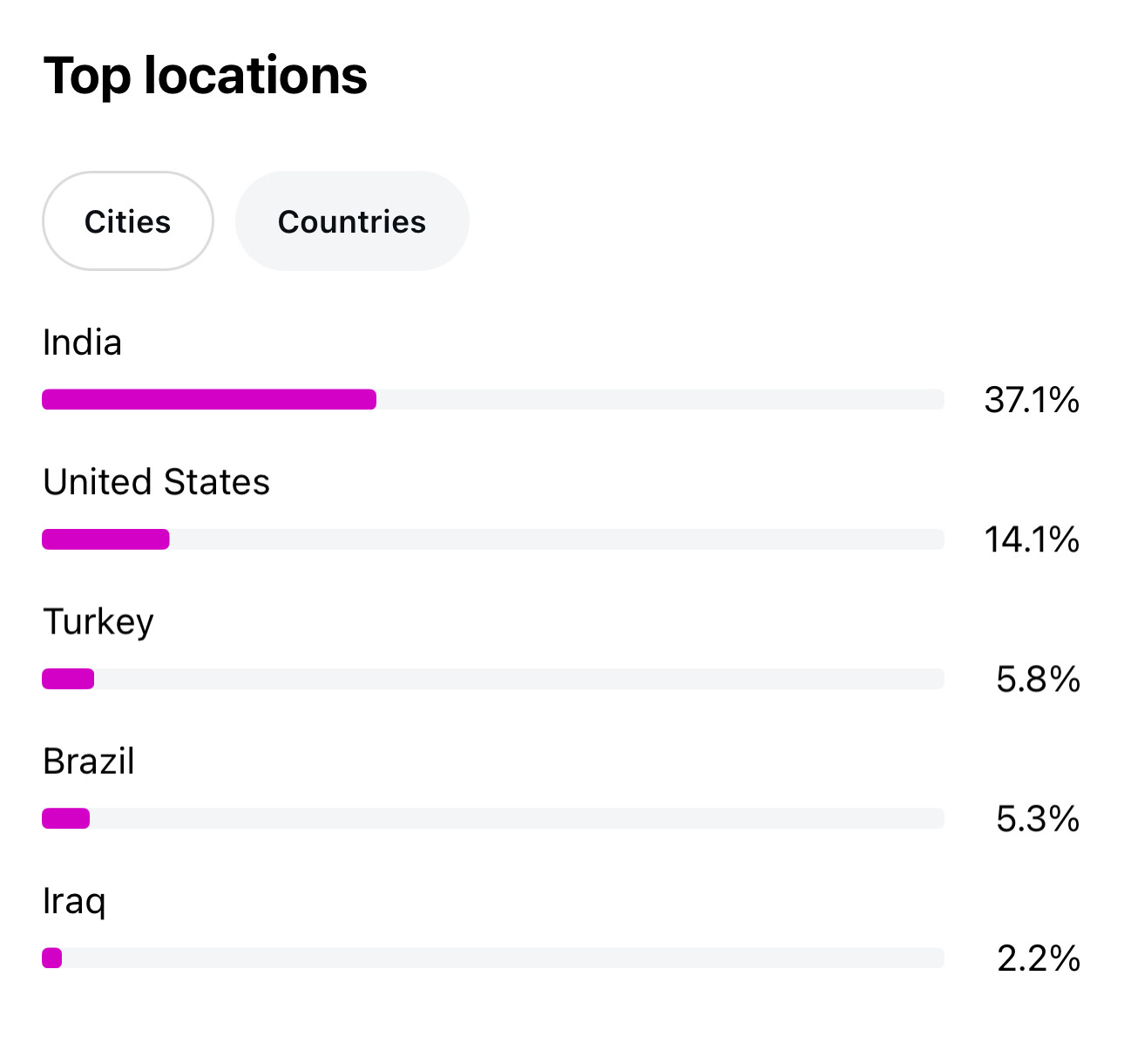
Task: Click the gray track of United States bar
Action: pos(556,539)
